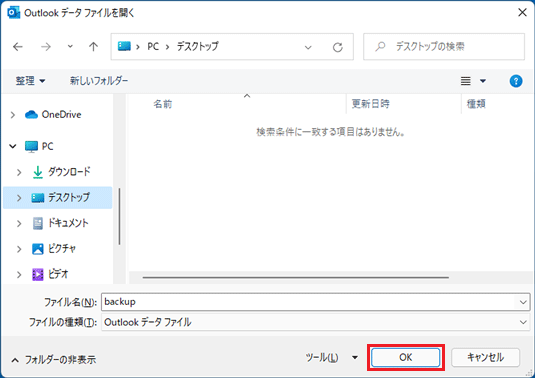535x378 pixels.
Task: Change view using the view layout icon
Action: [466, 81]
